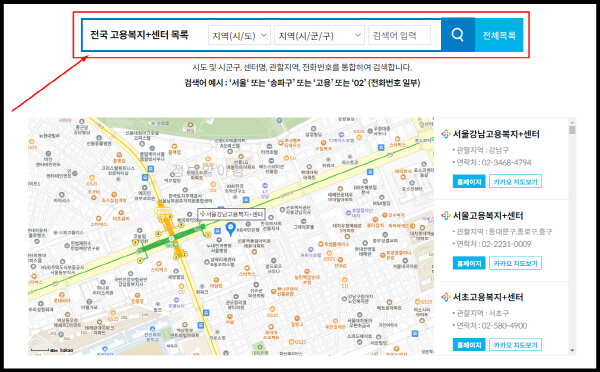The height and width of the screenshot is (372, 600).
Task: Click the 서울강남고용복지+센터 map label
Action: pos(232,214)
